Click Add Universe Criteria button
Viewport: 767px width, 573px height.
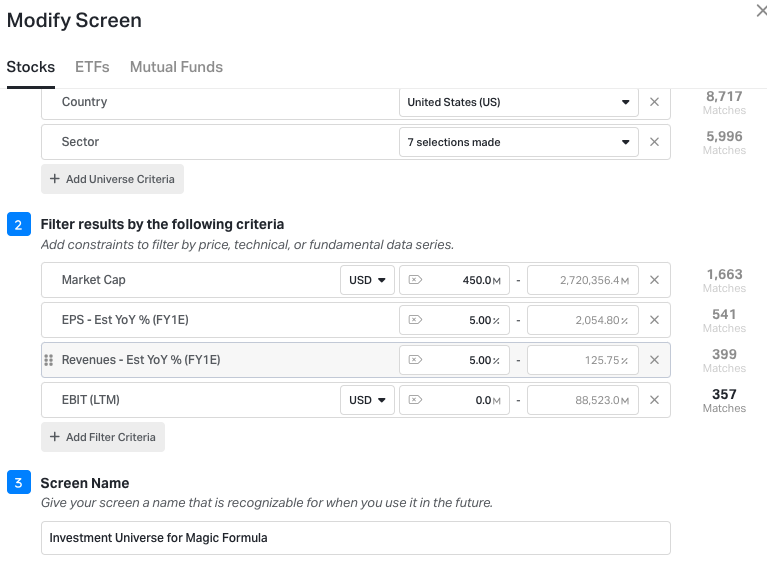(112, 179)
